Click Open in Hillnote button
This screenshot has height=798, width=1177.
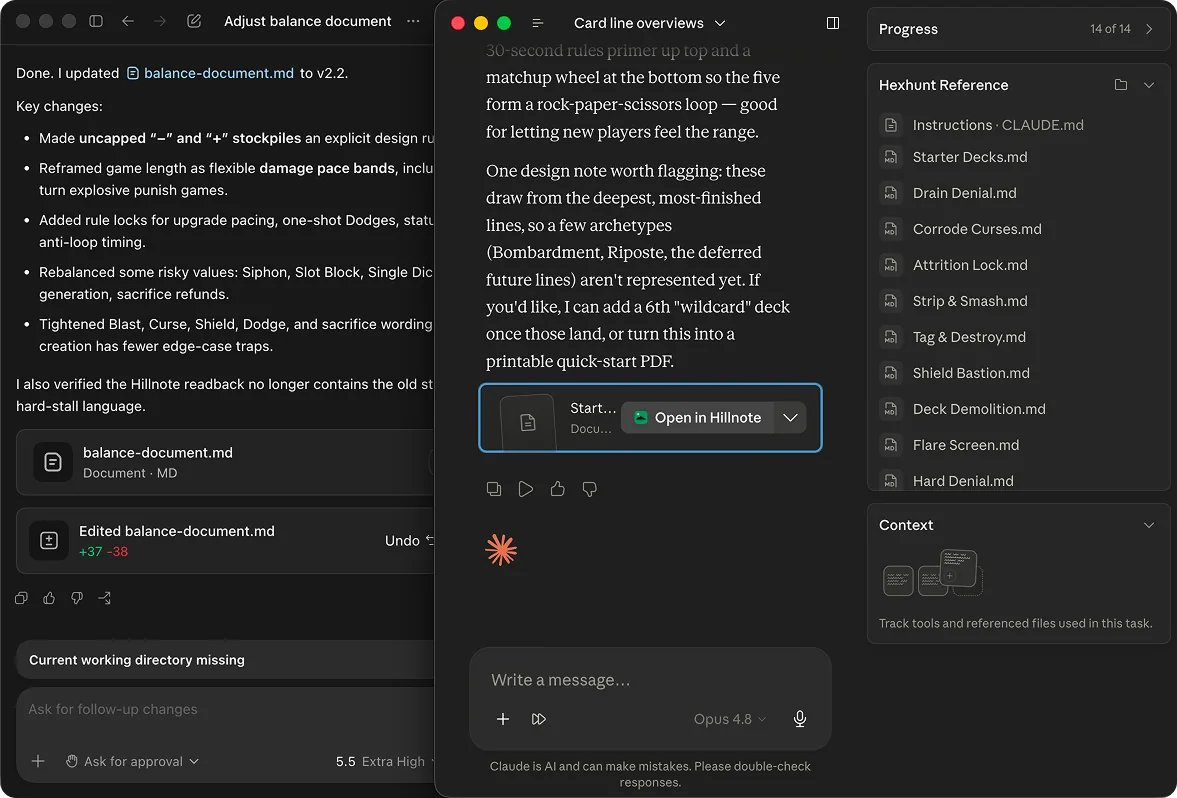[x=697, y=417]
